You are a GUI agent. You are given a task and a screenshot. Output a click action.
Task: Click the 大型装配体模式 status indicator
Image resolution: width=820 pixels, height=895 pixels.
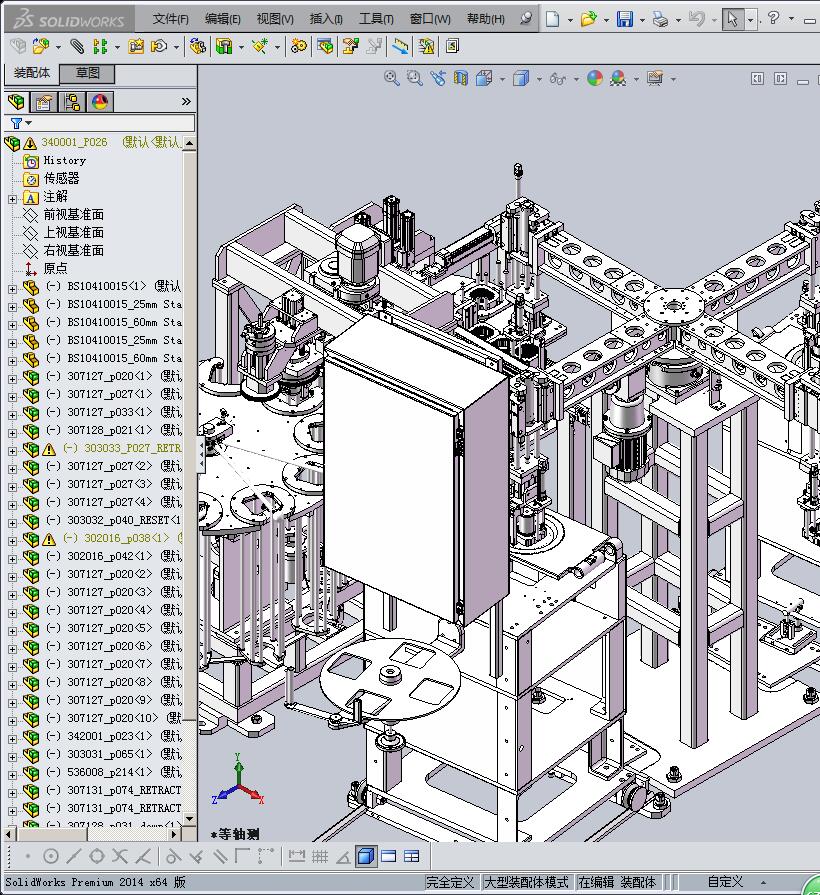526,882
